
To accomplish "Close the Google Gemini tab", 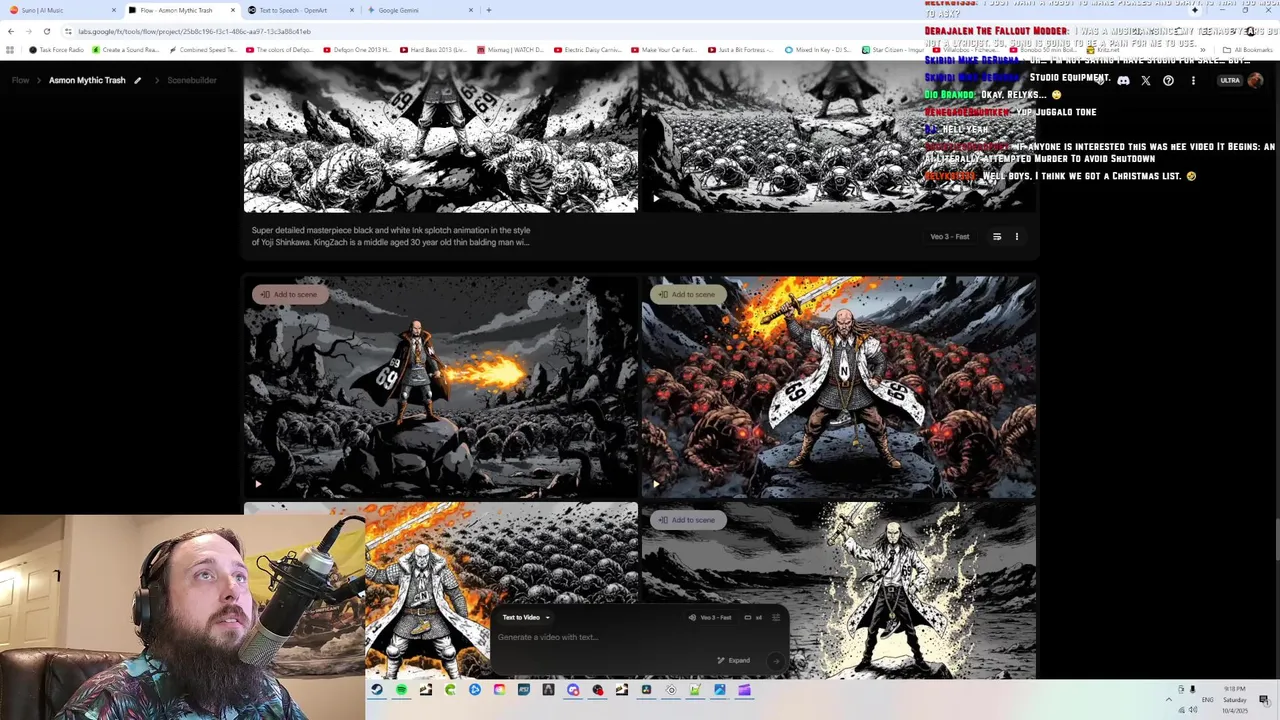I will [x=471, y=10].
